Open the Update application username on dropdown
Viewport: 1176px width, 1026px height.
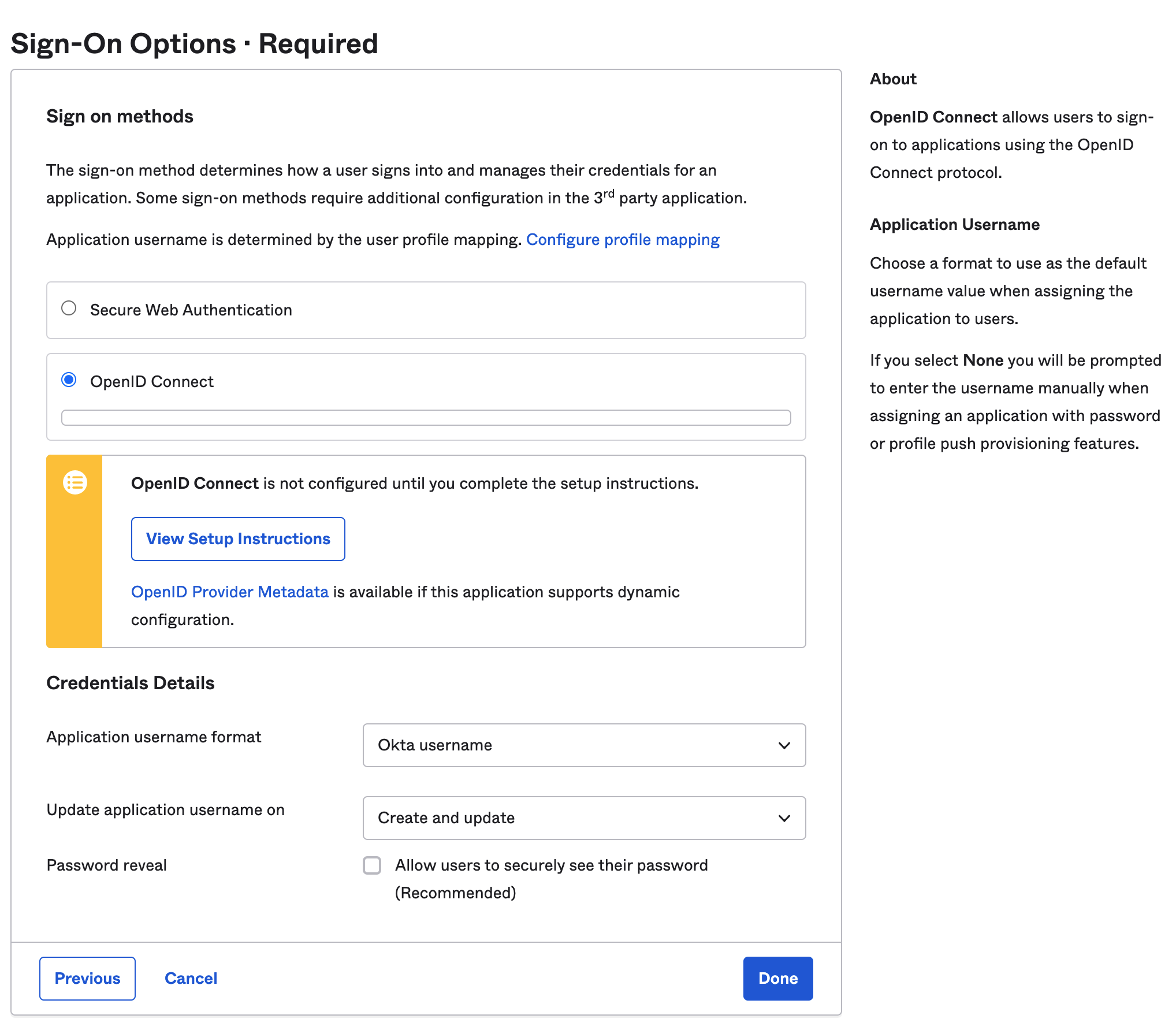583,817
